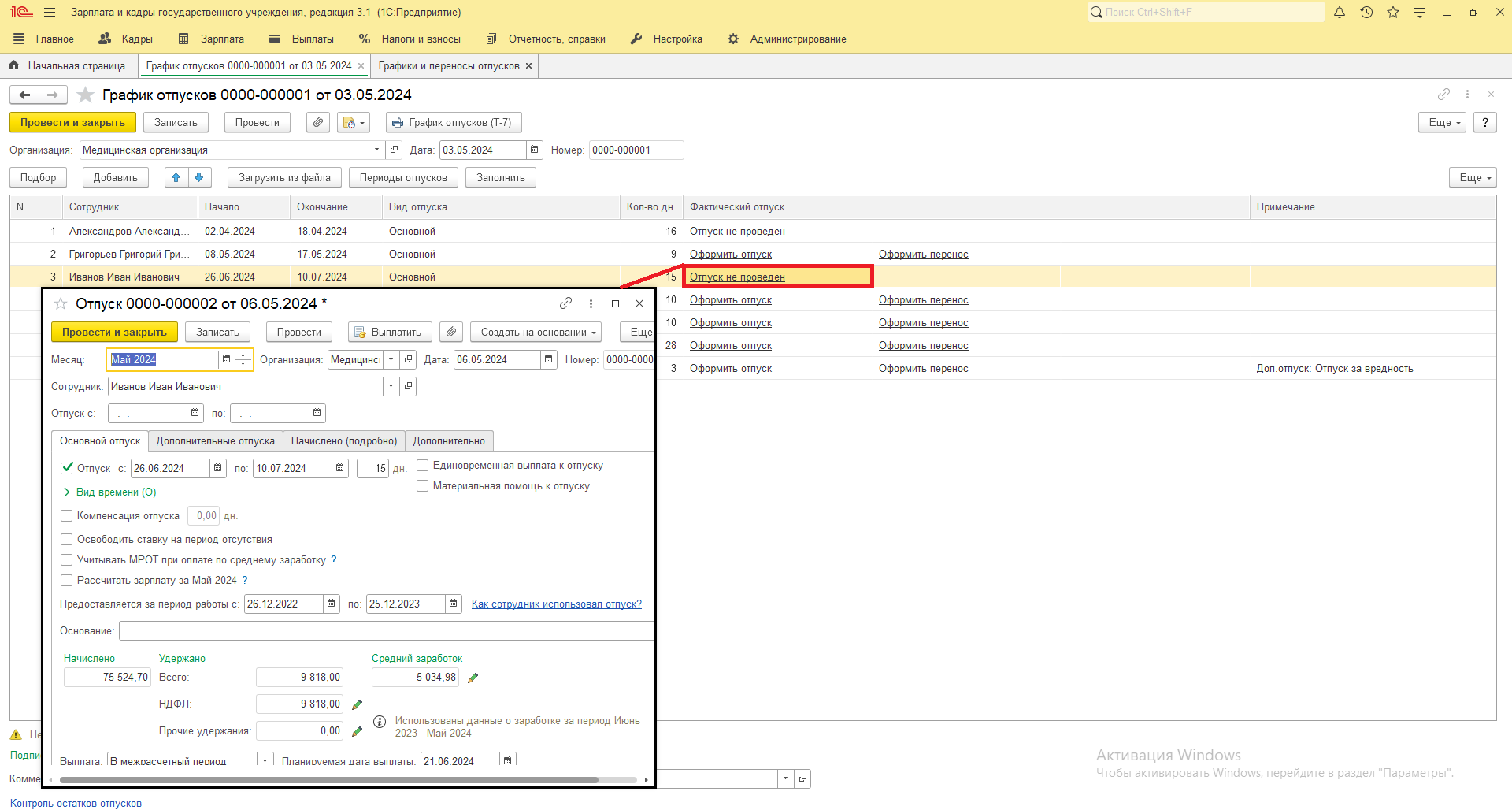Click Оформить перенос link for Григорьев row
Image resolution: width=1512 pixels, height=810 pixels.
(924, 255)
